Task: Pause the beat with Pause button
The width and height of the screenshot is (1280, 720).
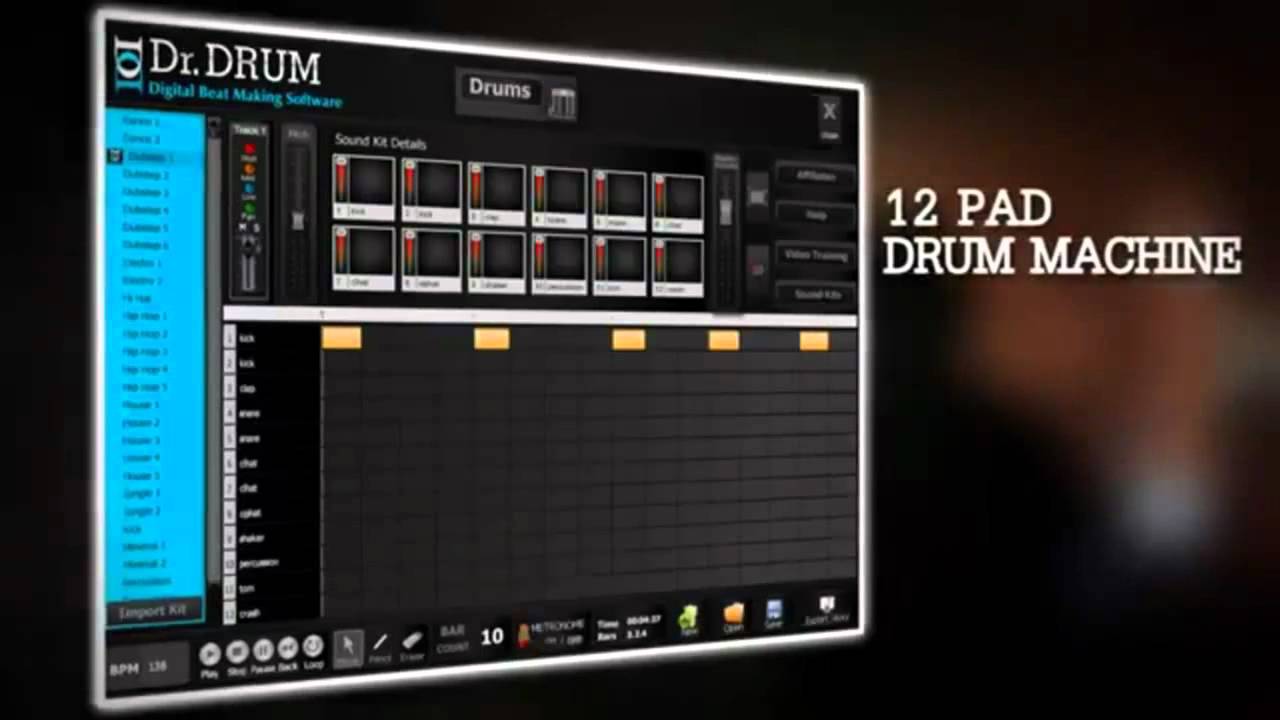Action: click(x=263, y=650)
